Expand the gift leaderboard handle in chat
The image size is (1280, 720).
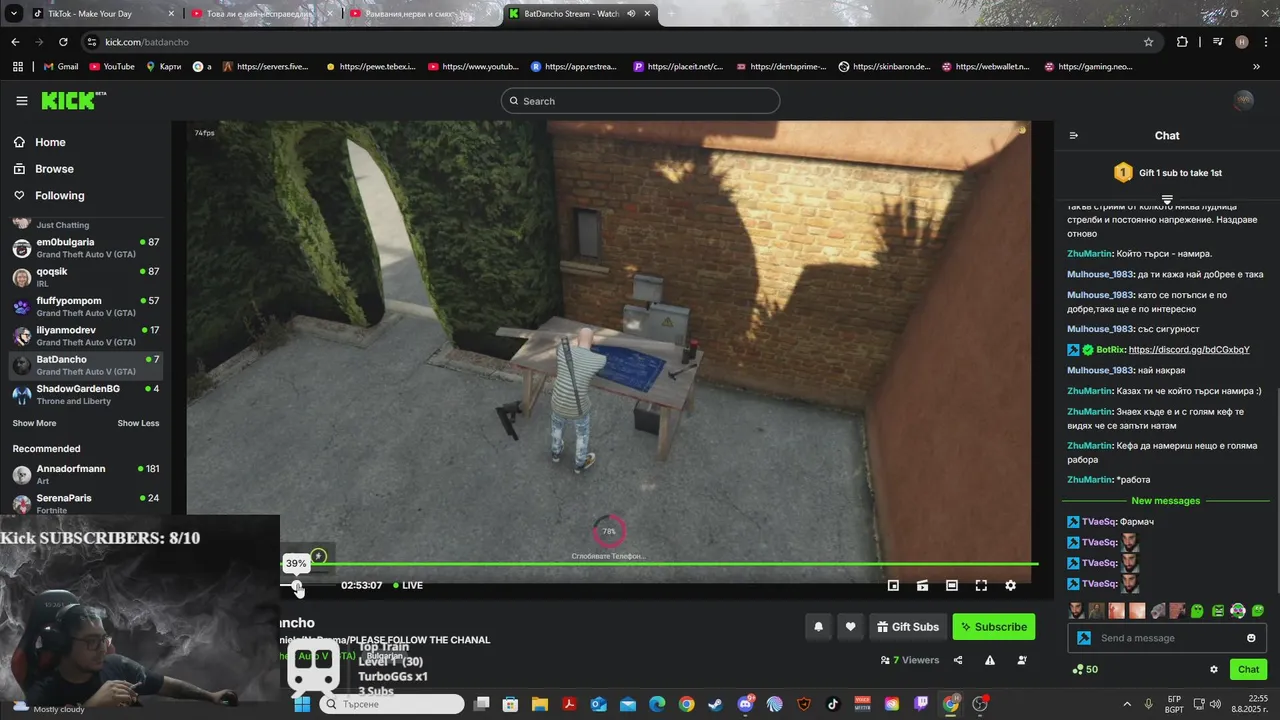point(1167,199)
